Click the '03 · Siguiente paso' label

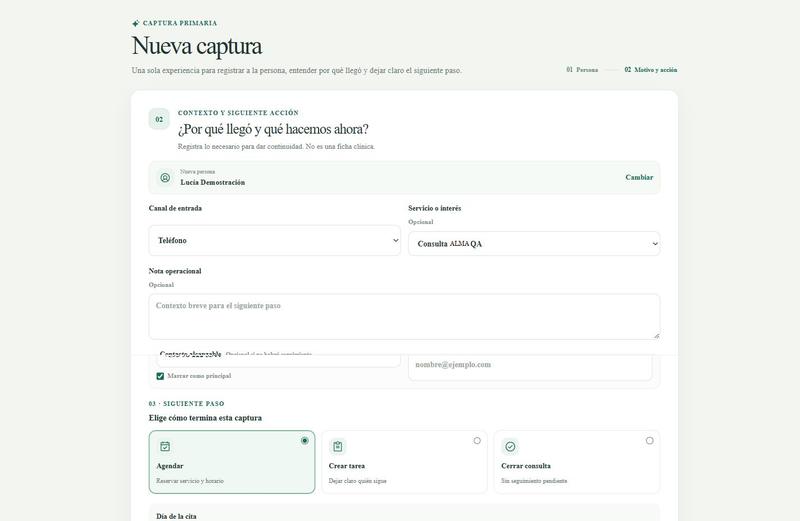click(186, 404)
